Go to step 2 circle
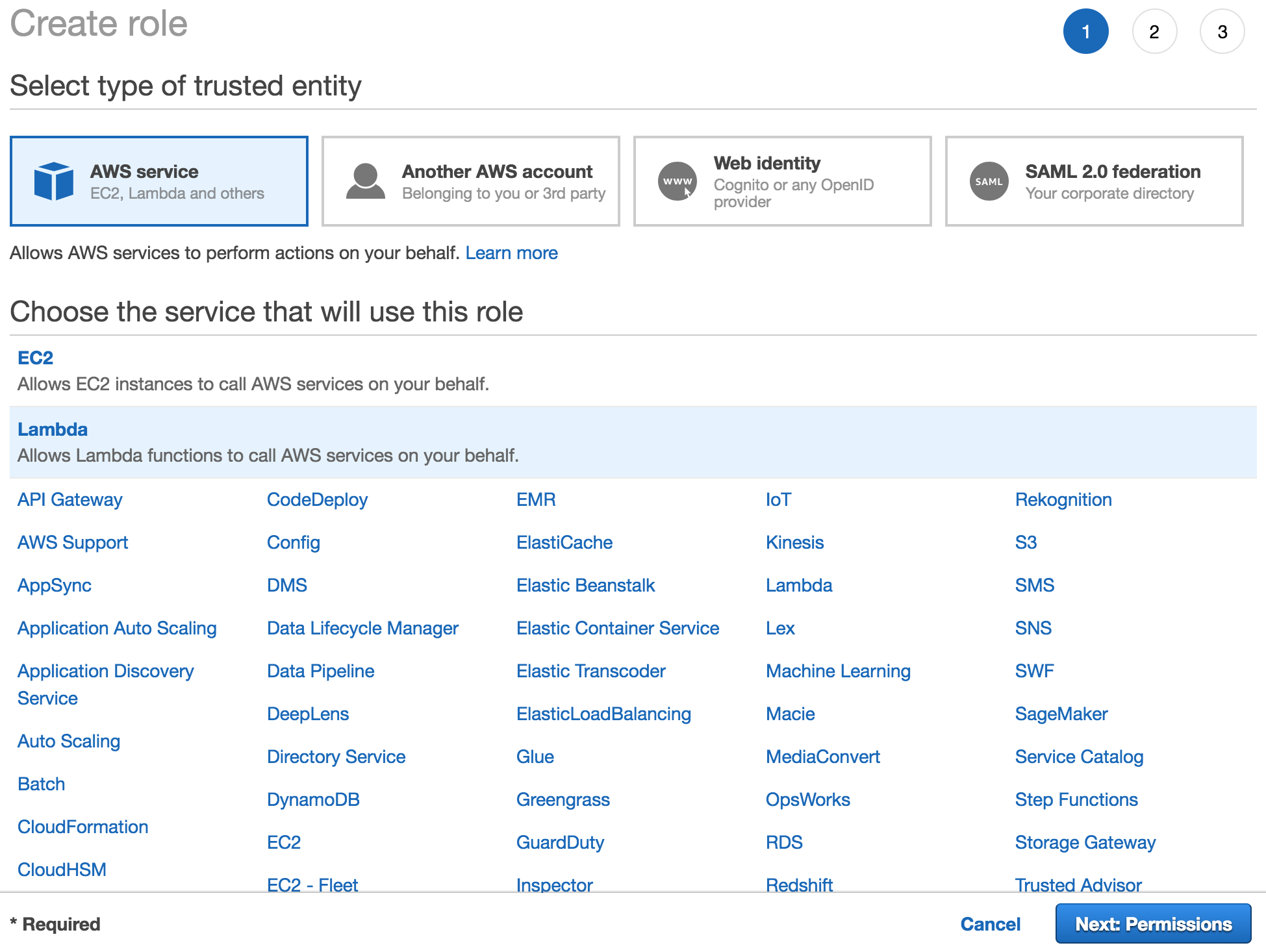 [1154, 31]
